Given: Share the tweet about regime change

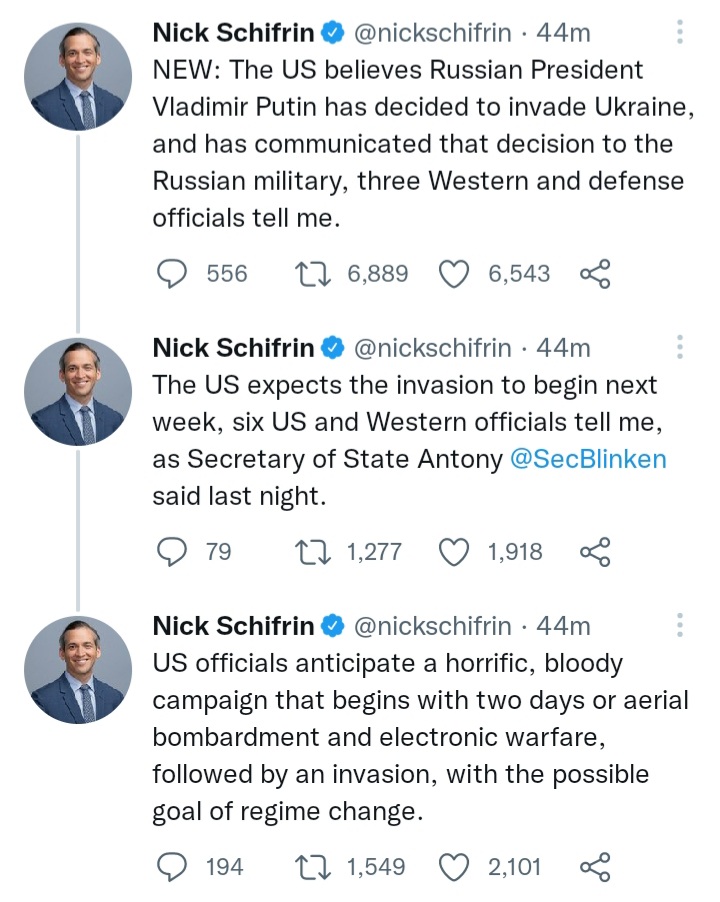Looking at the screenshot, I should click(x=595, y=866).
